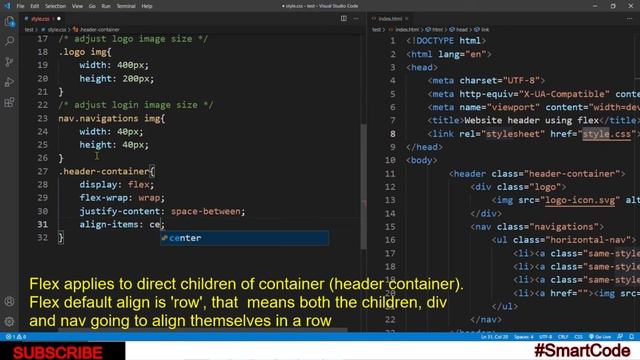The image size is (640, 360).
Task: Click the unsaved dot on style.css tab
Action: pos(59,18)
